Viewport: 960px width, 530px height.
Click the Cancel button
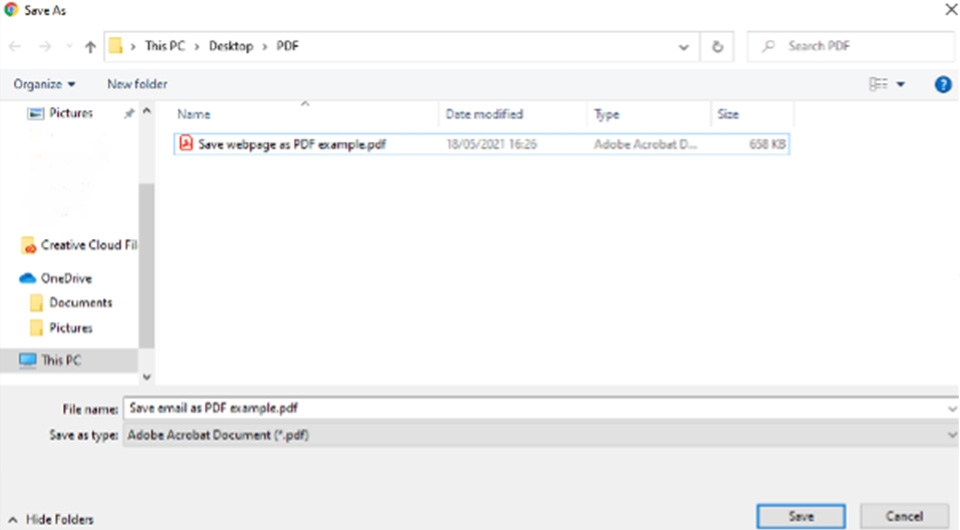pos(904,517)
